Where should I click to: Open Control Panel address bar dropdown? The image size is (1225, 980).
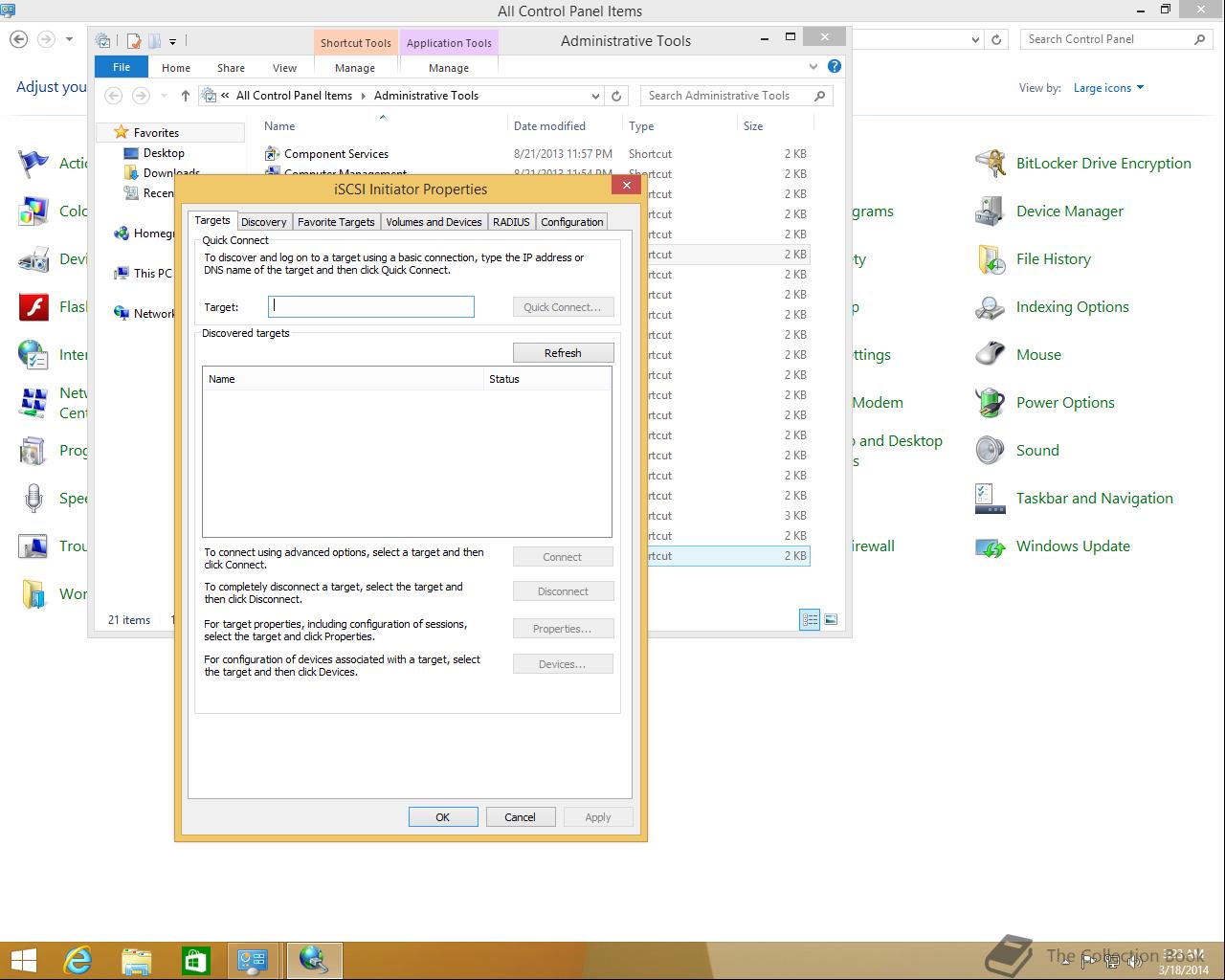(x=975, y=39)
